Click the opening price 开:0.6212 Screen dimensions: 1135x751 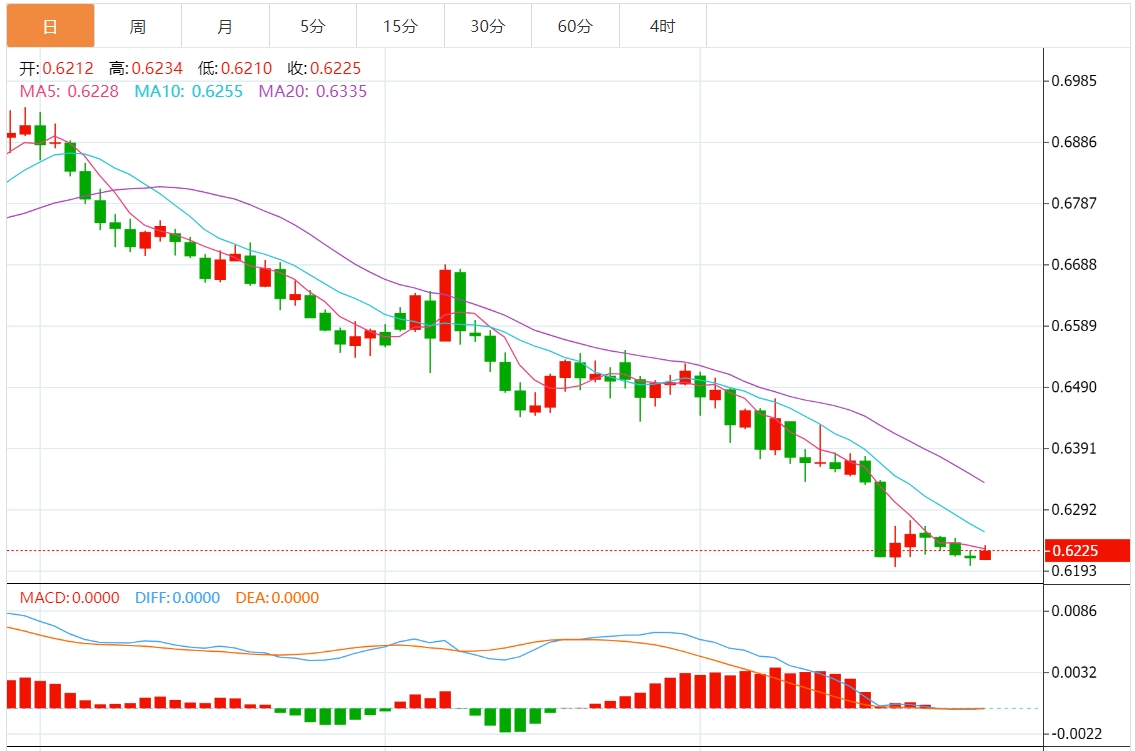pyautogui.click(x=56, y=68)
